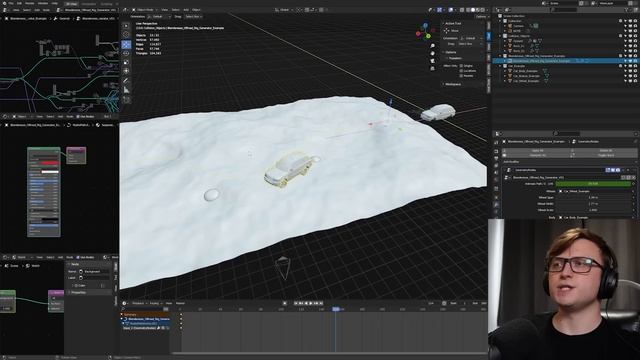Click the Delete All modifiers button
The height and width of the screenshot is (360, 640).
(605, 151)
